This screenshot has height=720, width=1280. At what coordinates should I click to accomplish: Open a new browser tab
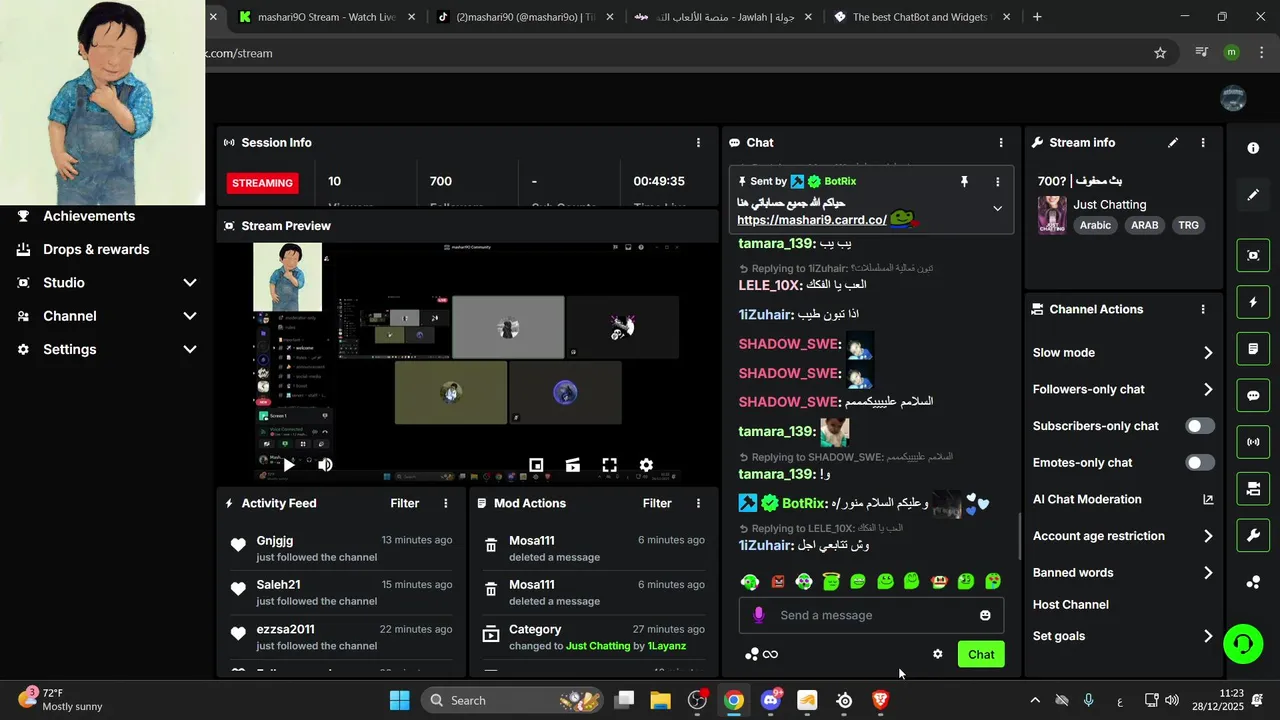pyautogui.click(x=1037, y=17)
